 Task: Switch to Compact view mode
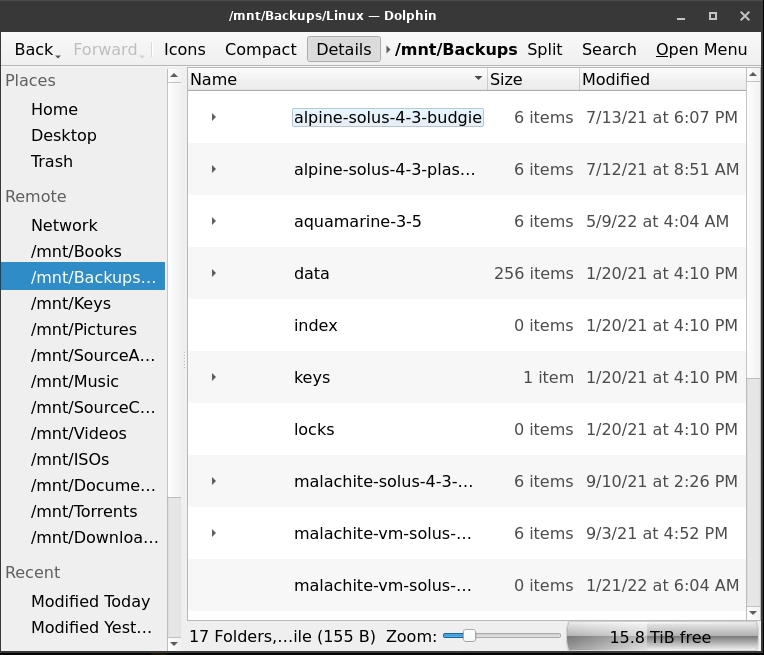(x=260, y=49)
